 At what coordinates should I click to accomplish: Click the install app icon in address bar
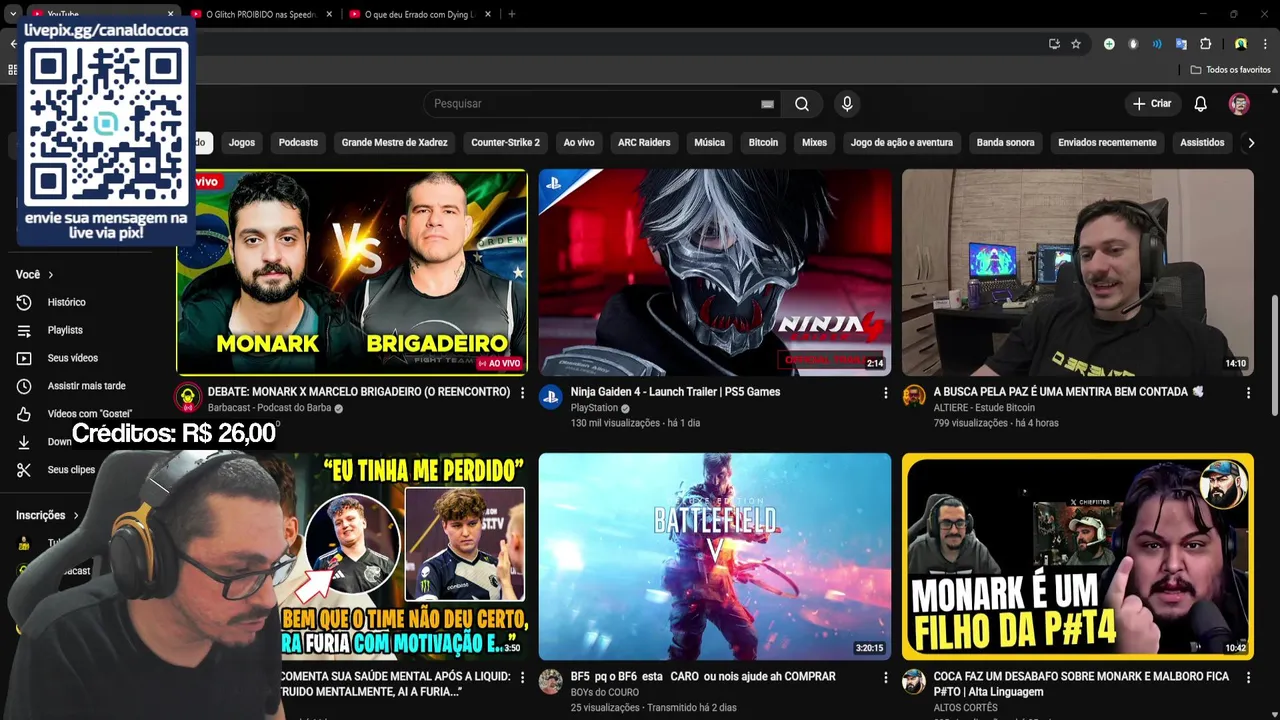point(1054,44)
